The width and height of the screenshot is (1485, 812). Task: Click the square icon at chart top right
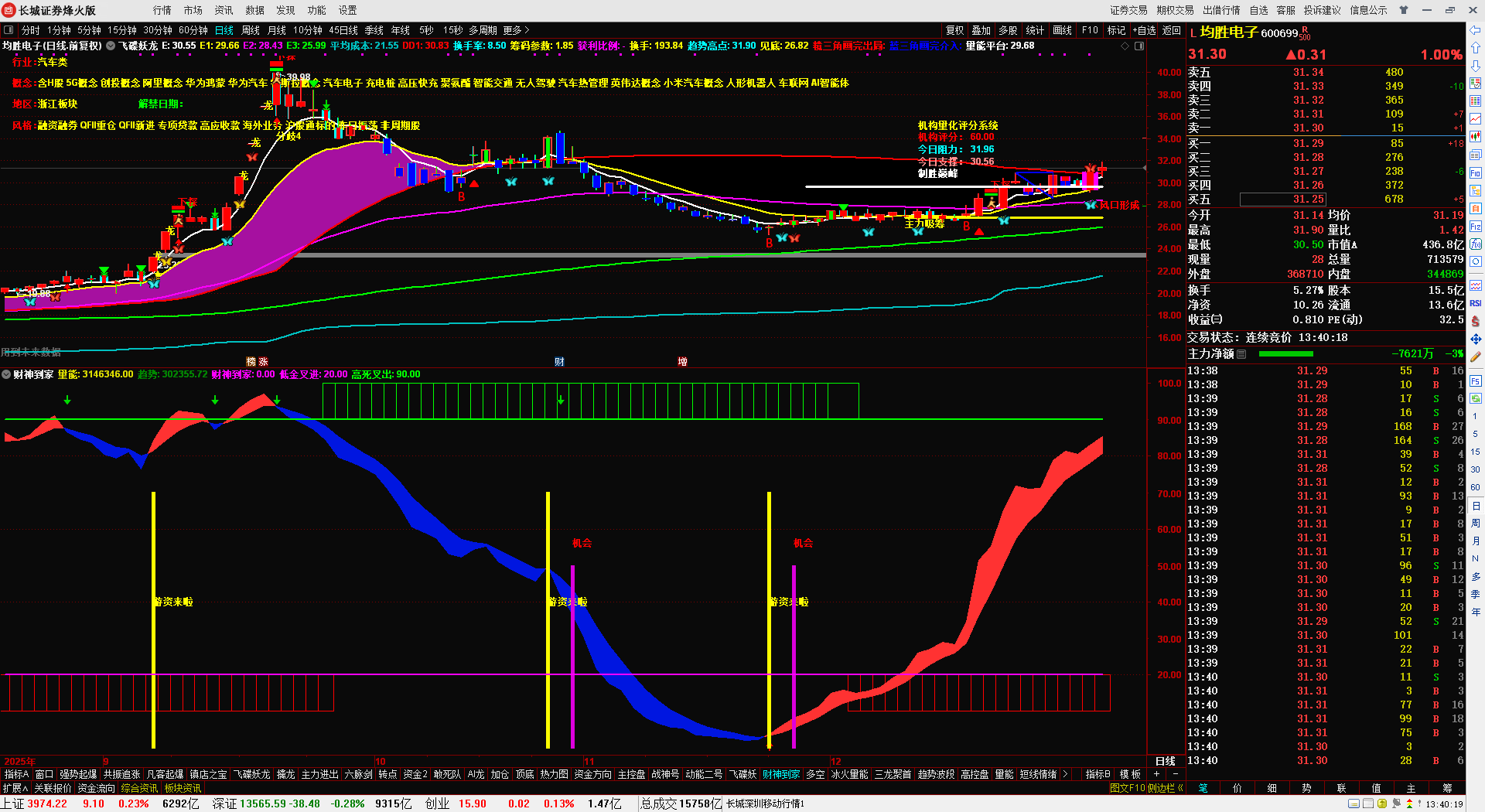(x=1139, y=46)
